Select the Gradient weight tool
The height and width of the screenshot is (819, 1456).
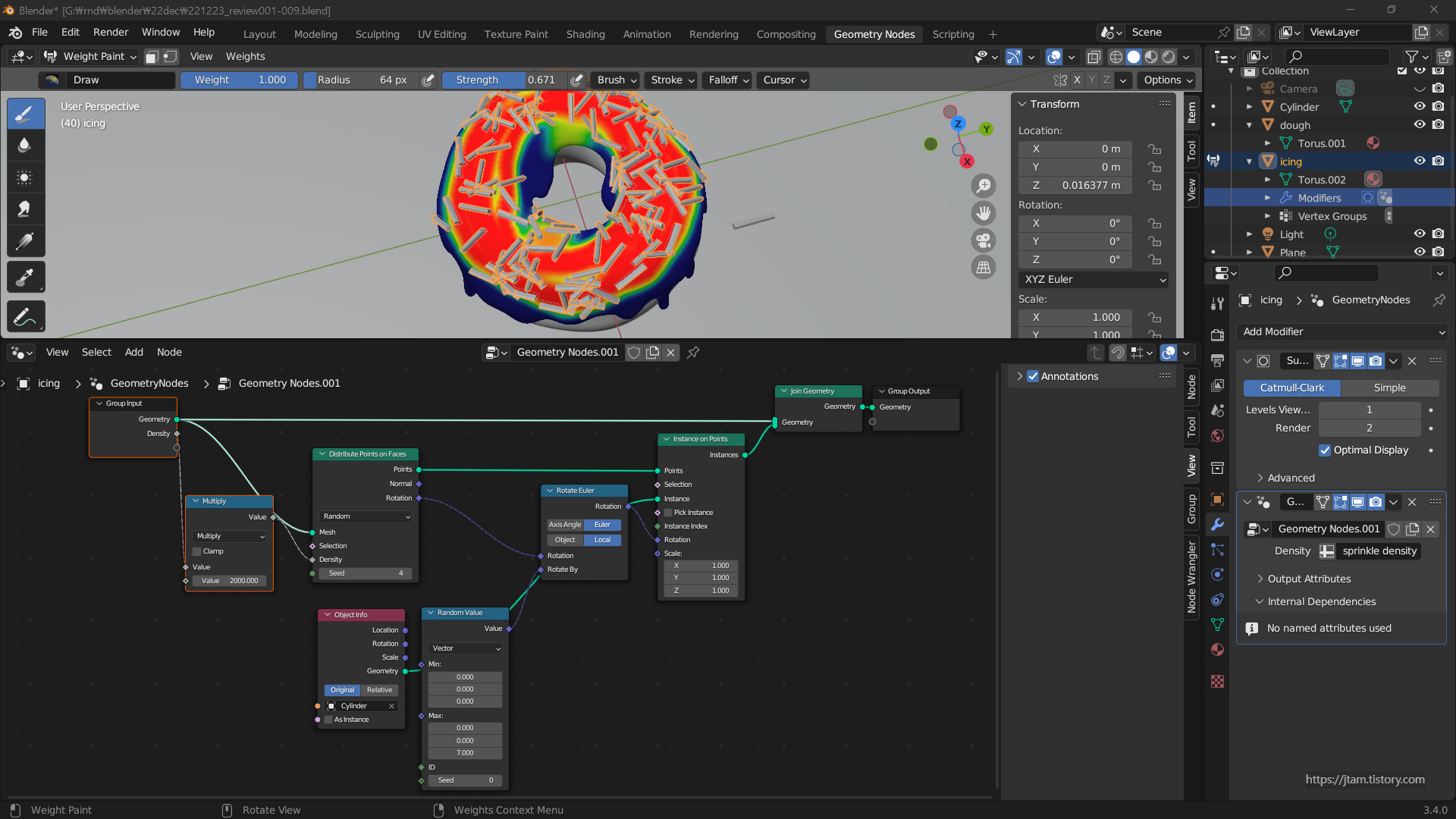(24, 242)
